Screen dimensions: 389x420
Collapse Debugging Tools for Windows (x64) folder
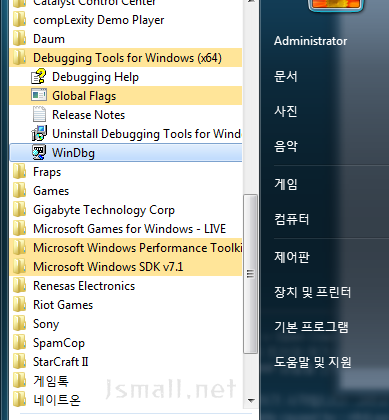coord(126,58)
